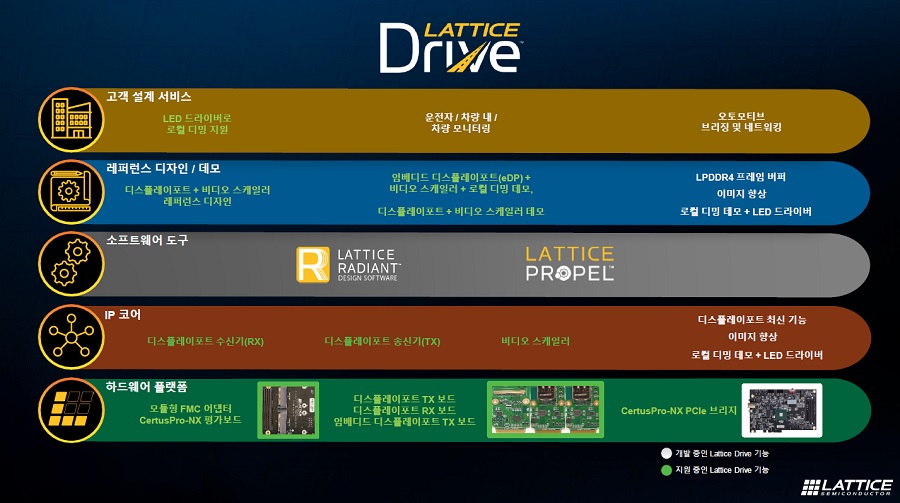Image resolution: width=900 pixels, height=503 pixels.
Task: Click '디스플레이포트 + 비디오 스케일러 레퍼런스 디자인' text
Action: [197, 195]
